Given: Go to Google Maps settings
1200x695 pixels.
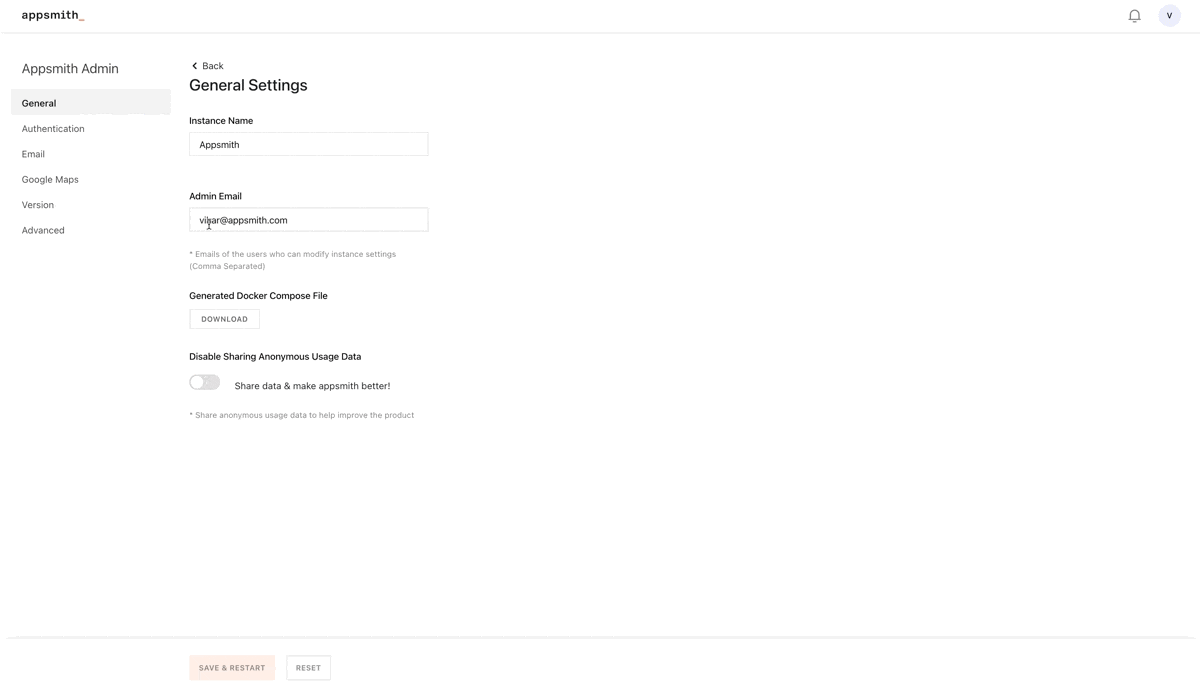Looking at the screenshot, I should [50, 180].
